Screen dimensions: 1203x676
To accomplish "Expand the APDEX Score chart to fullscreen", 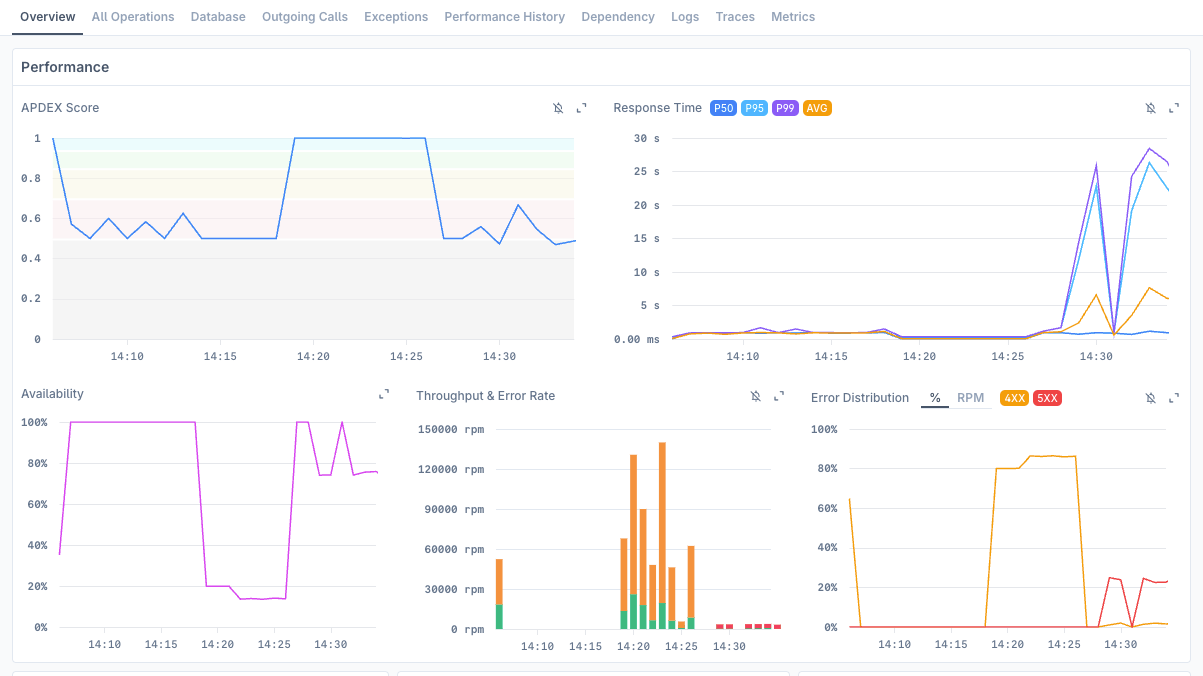I will click(x=582, y=108).
